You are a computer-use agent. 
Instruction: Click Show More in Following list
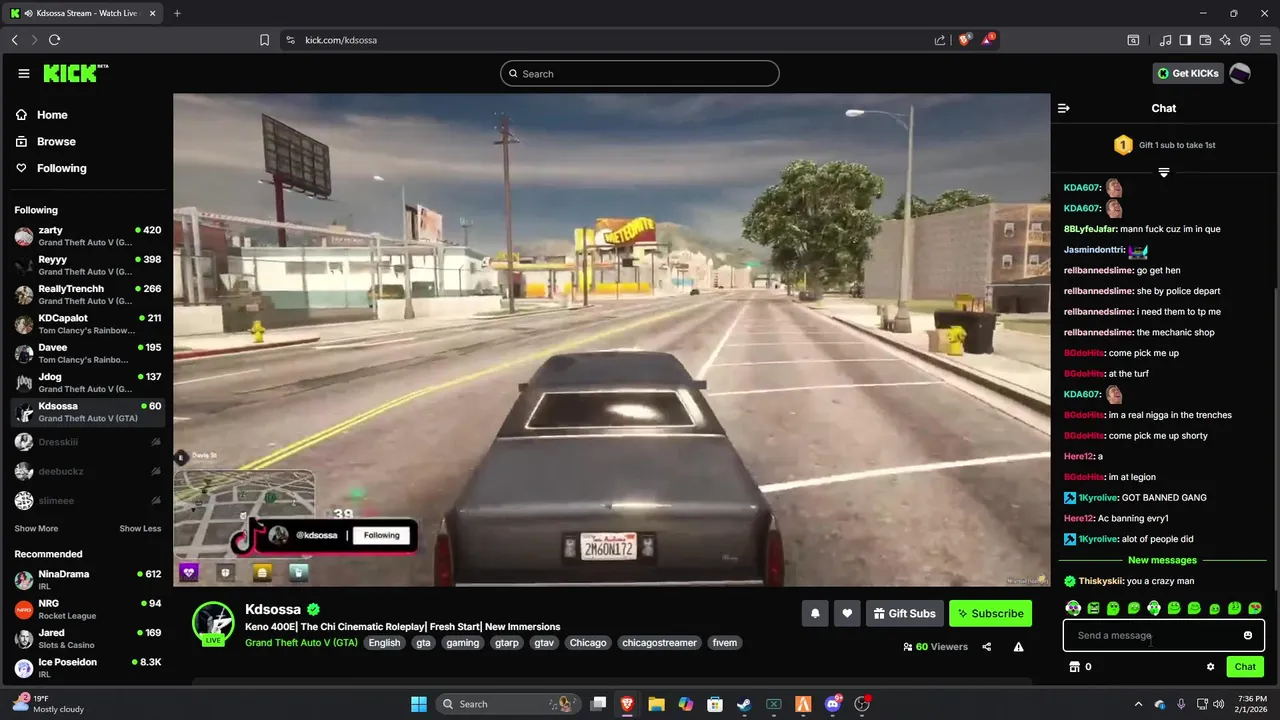tap(36, 528)
